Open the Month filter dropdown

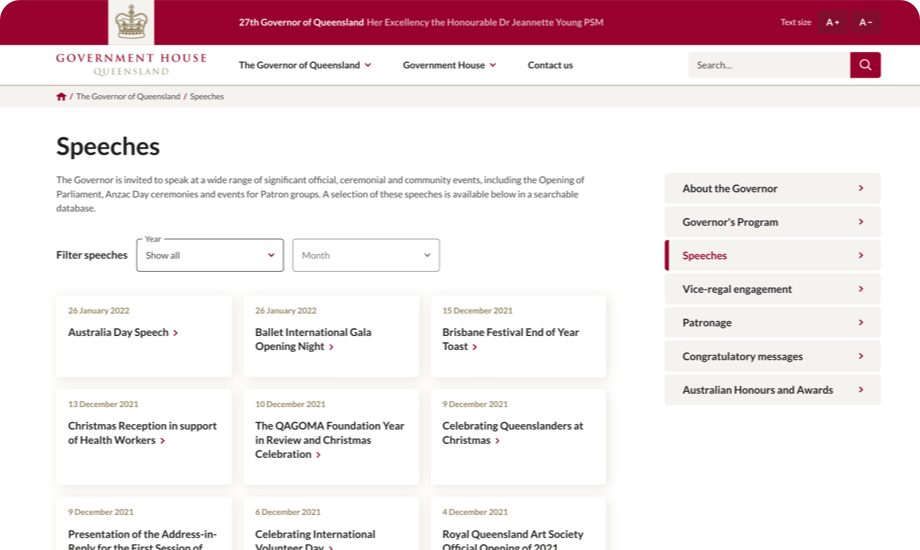click(x=365, y=255)
